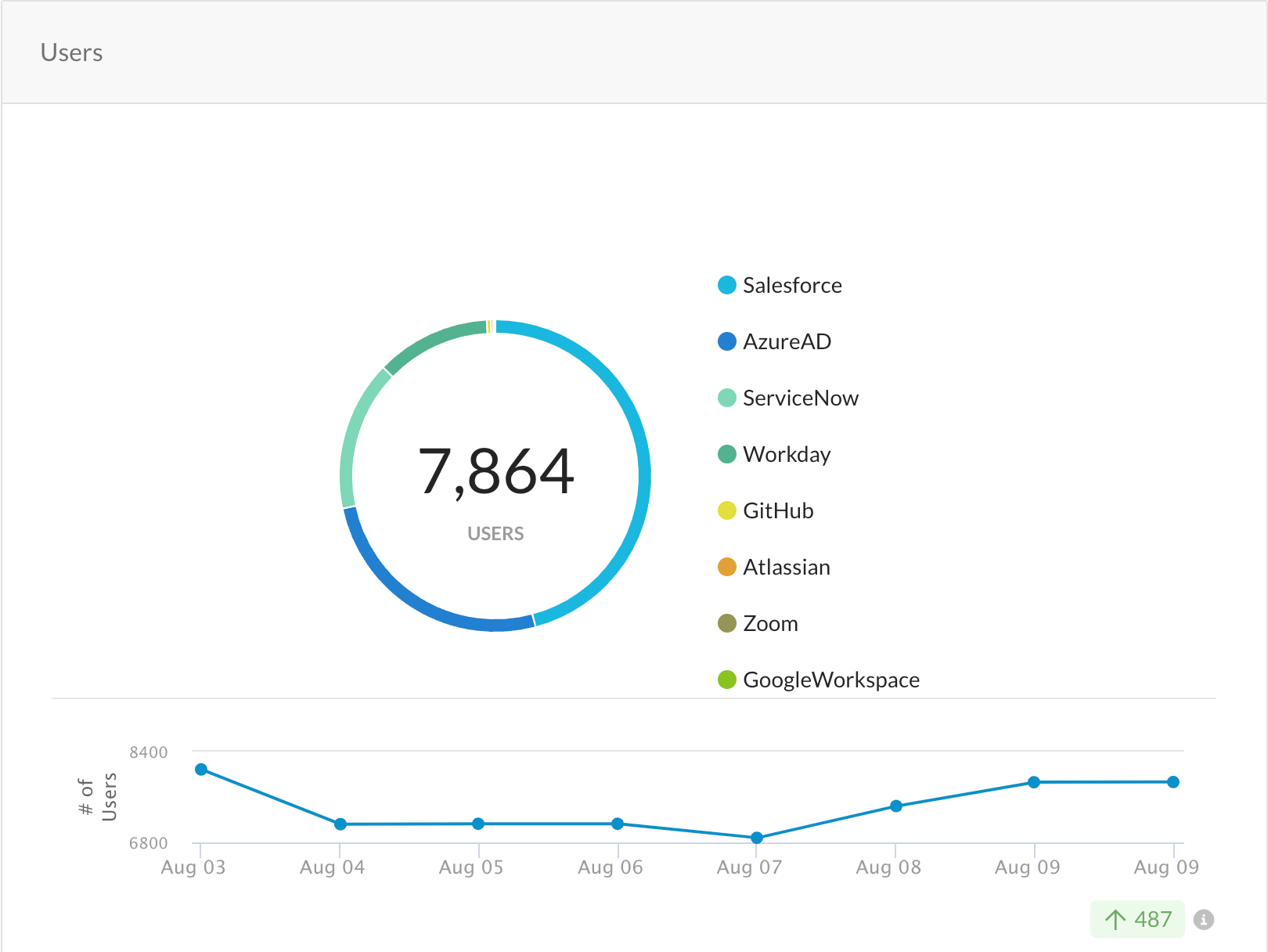This screenshot has width=1268, height=952.
Task: Click the USERS label inside donut
Action: [495, 534]
